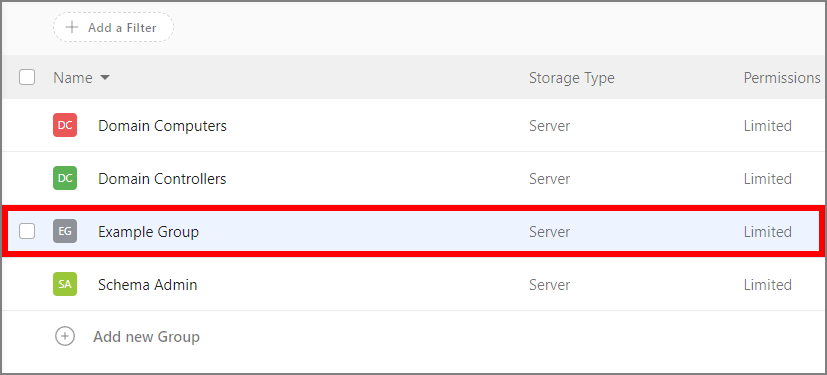Click Server storage type in the Domain Computers row
The height and width of the screenshot is (375, 827).
pos(549,126)
